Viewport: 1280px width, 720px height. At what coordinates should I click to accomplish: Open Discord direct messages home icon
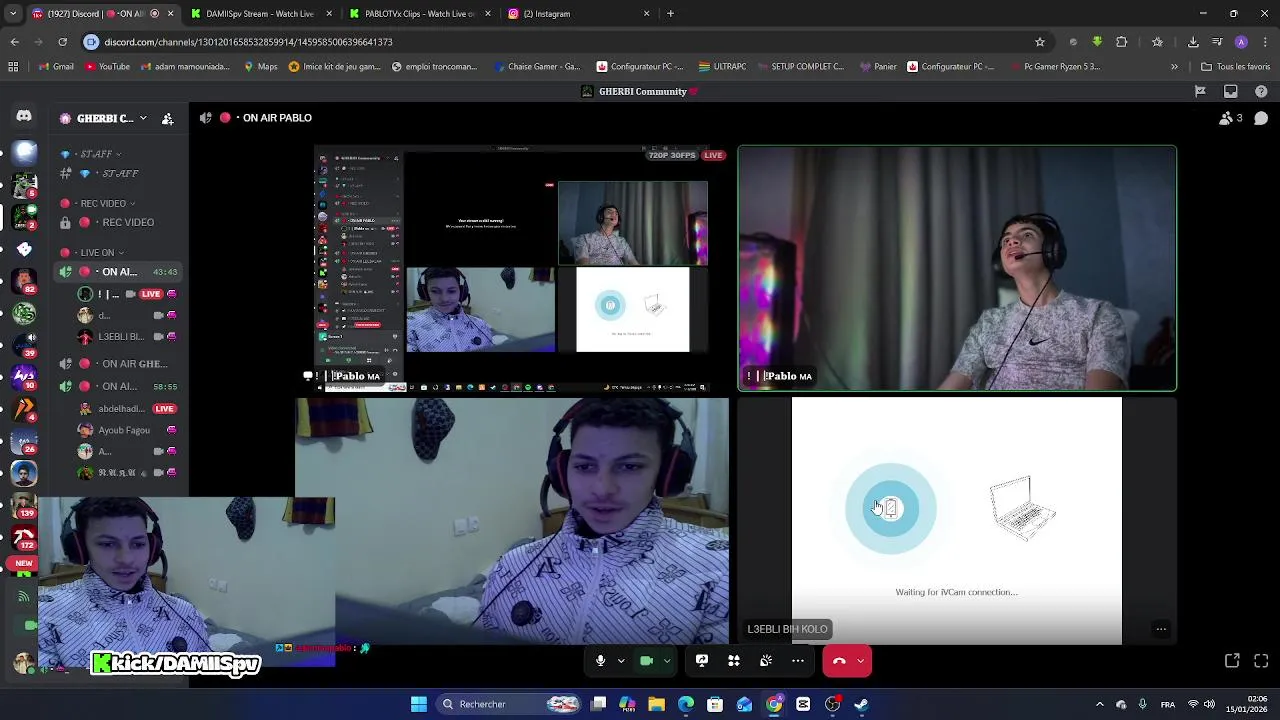point(24,116)
